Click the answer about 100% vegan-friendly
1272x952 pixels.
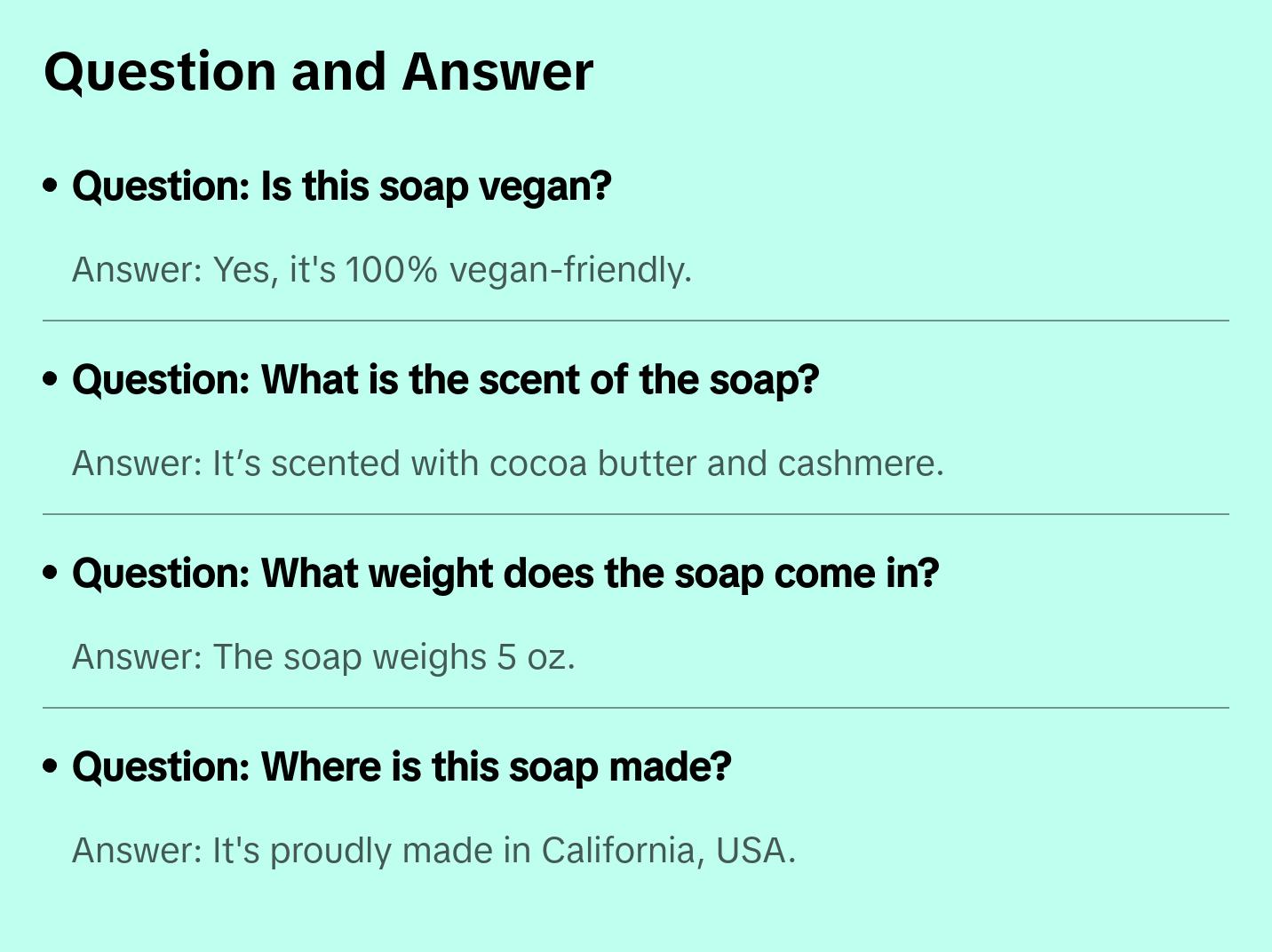tap(381, 270)
